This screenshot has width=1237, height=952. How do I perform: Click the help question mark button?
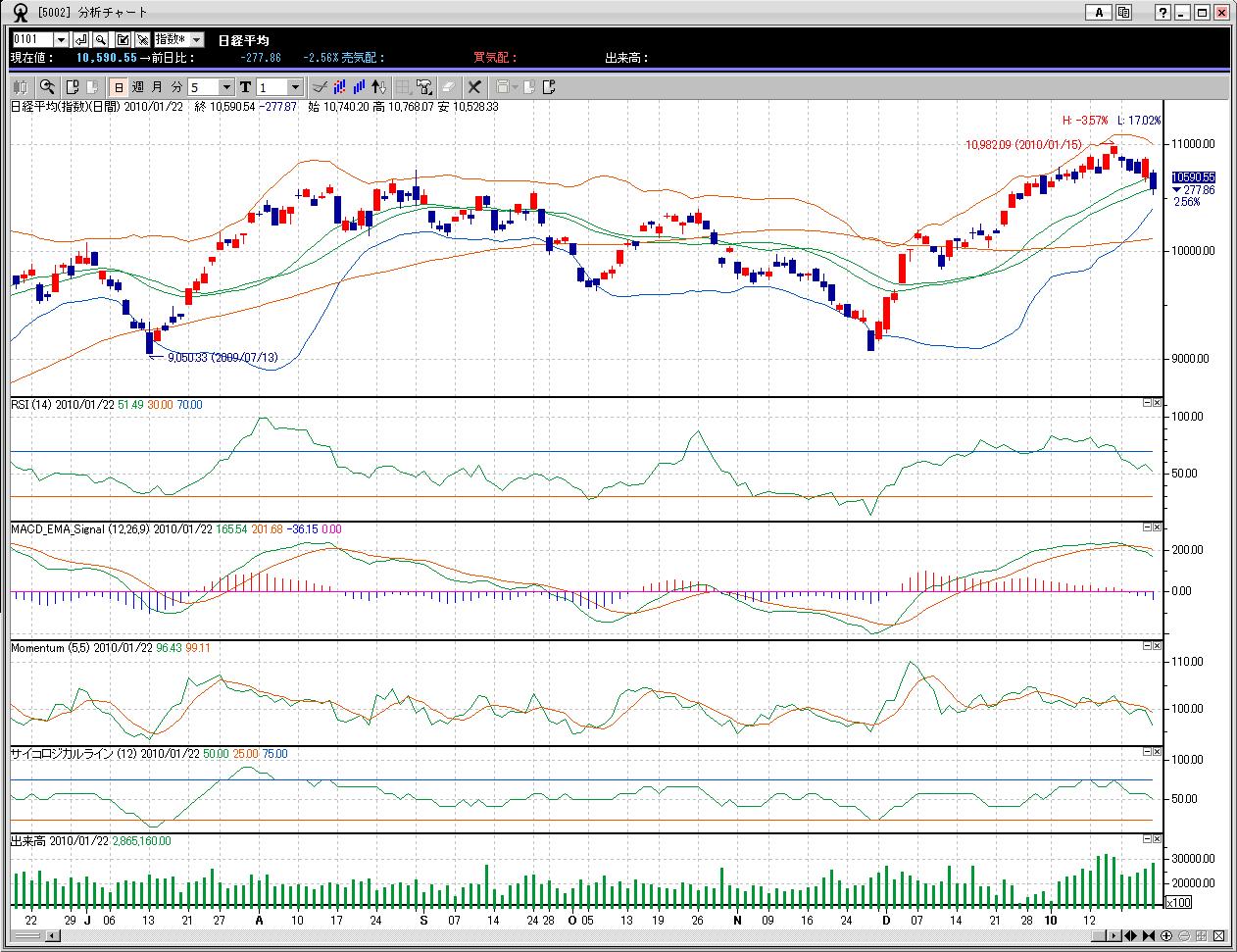tap(1163, 13)
